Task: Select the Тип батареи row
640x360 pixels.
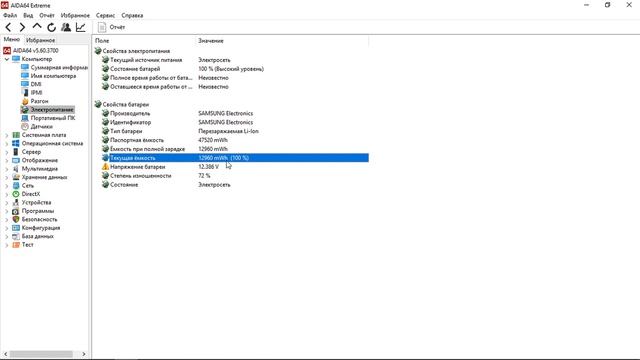Action: 231,131
